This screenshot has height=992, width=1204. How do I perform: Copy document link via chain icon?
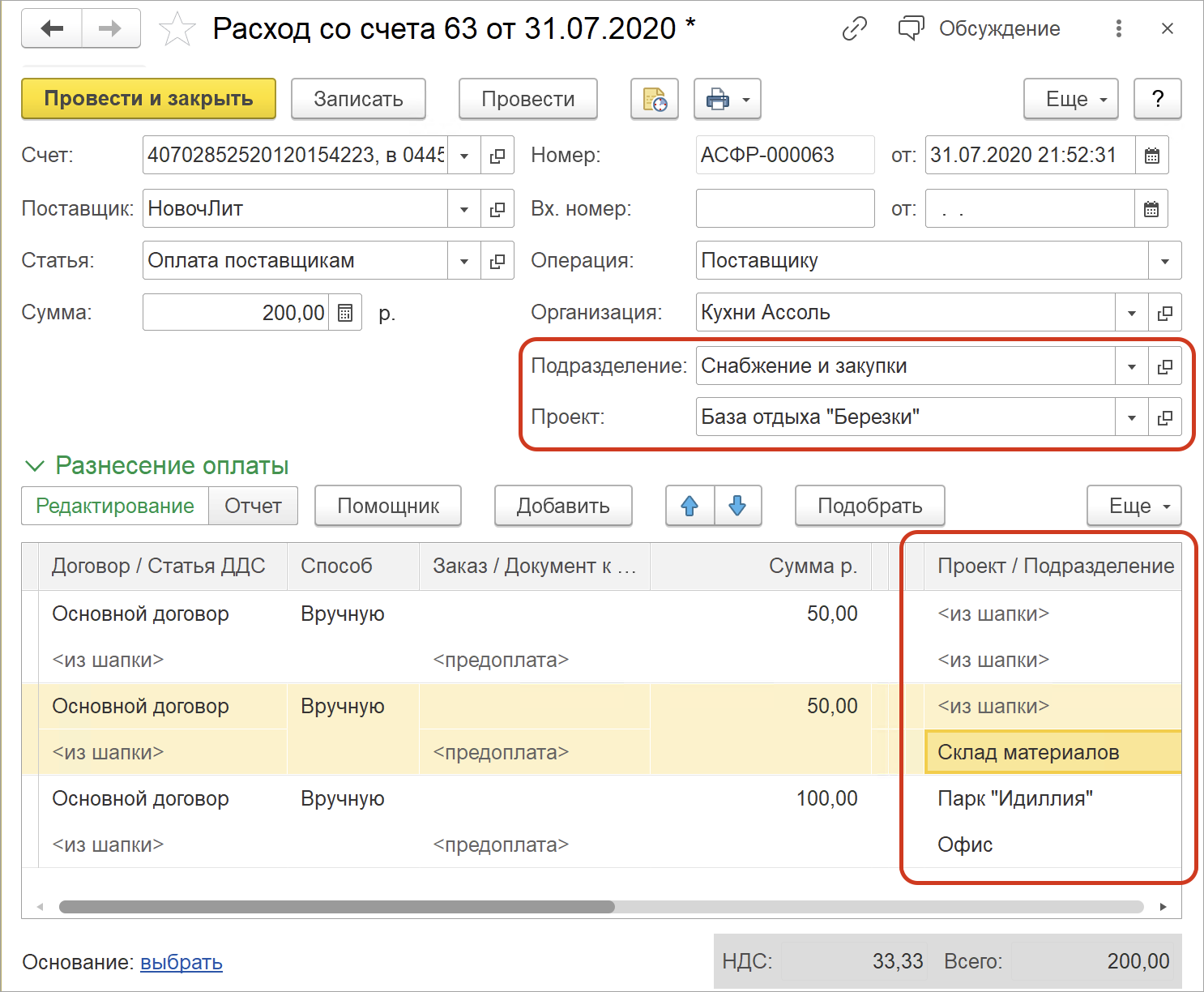tap(855, 29)
